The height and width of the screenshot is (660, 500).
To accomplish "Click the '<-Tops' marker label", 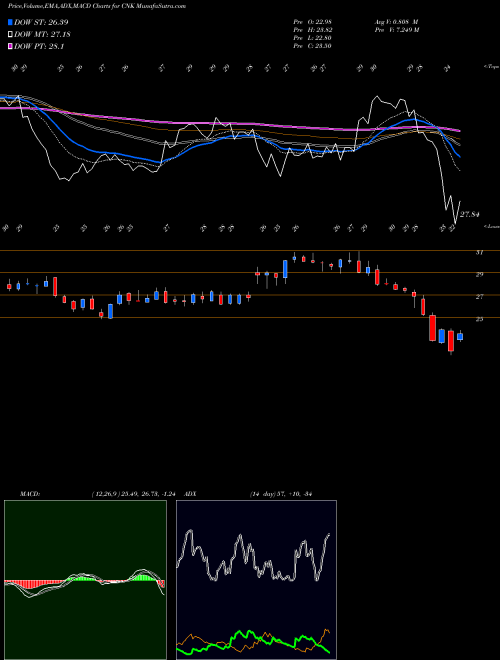I will click(492, 67).
